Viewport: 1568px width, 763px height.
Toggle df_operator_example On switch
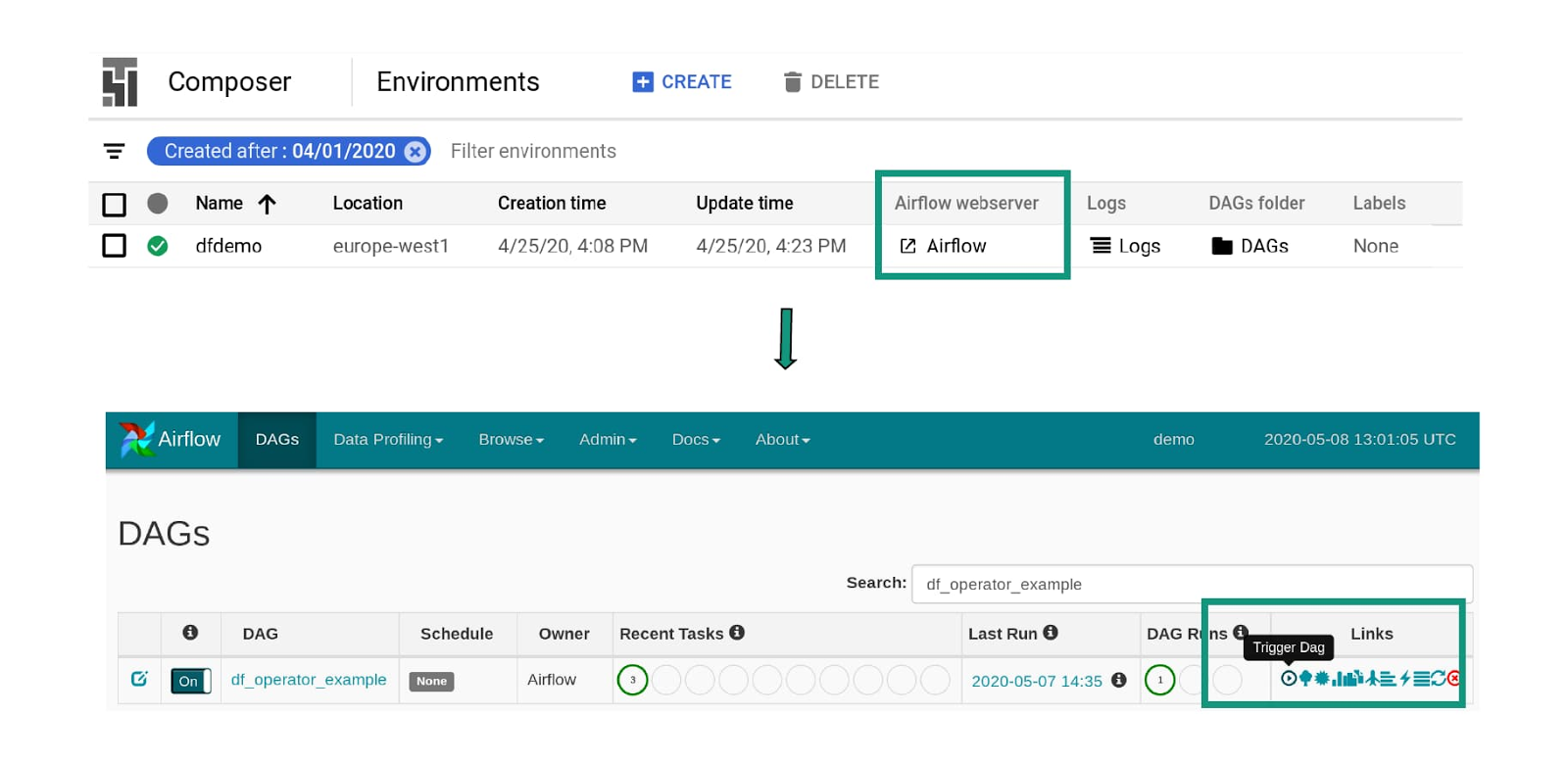coord(191,681)
